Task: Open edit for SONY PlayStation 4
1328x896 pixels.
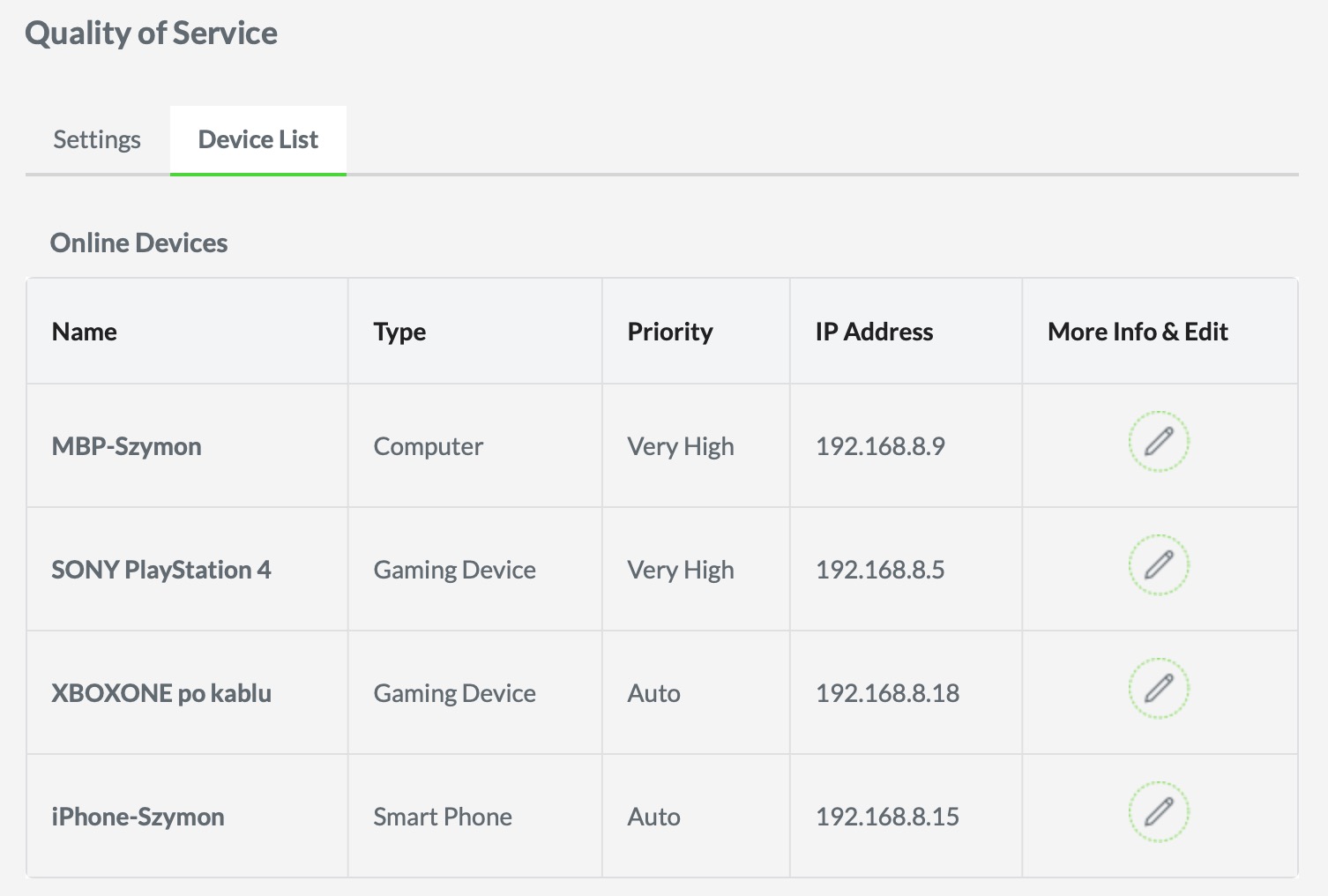Action: point(1159,564)
